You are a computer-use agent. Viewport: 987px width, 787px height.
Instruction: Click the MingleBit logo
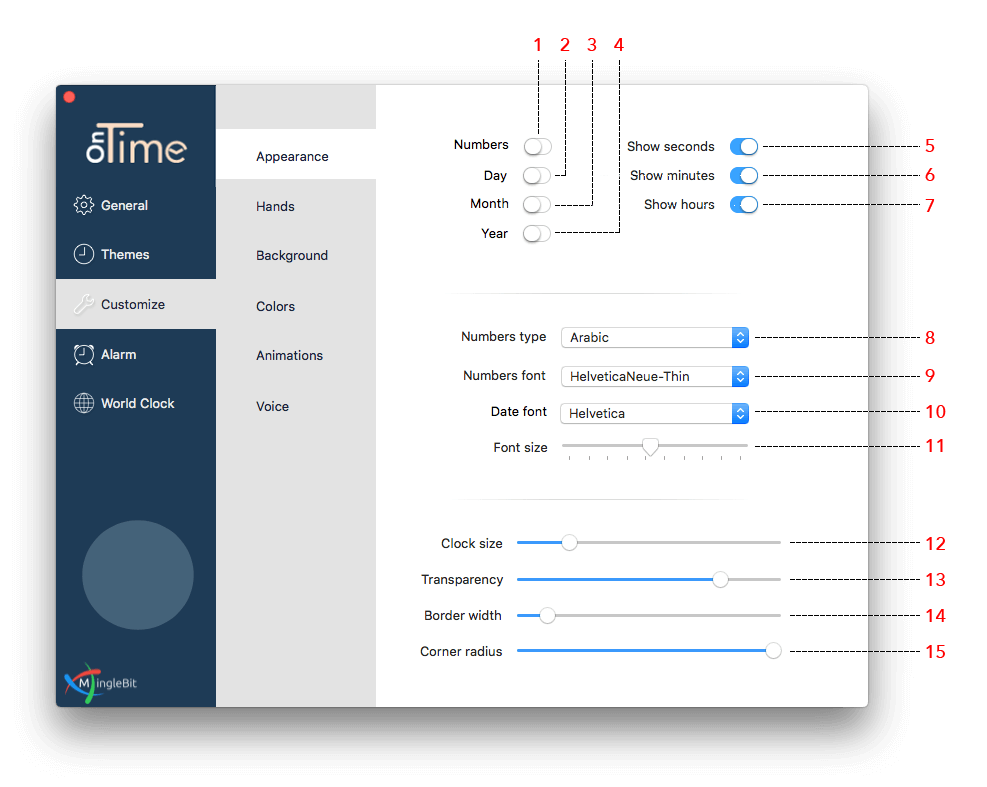100,682
